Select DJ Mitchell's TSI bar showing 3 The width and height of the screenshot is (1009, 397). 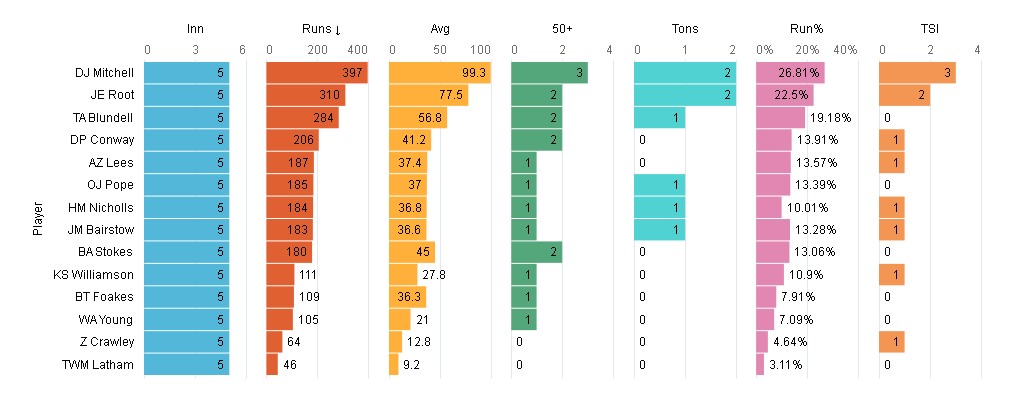tap(918, 73)
